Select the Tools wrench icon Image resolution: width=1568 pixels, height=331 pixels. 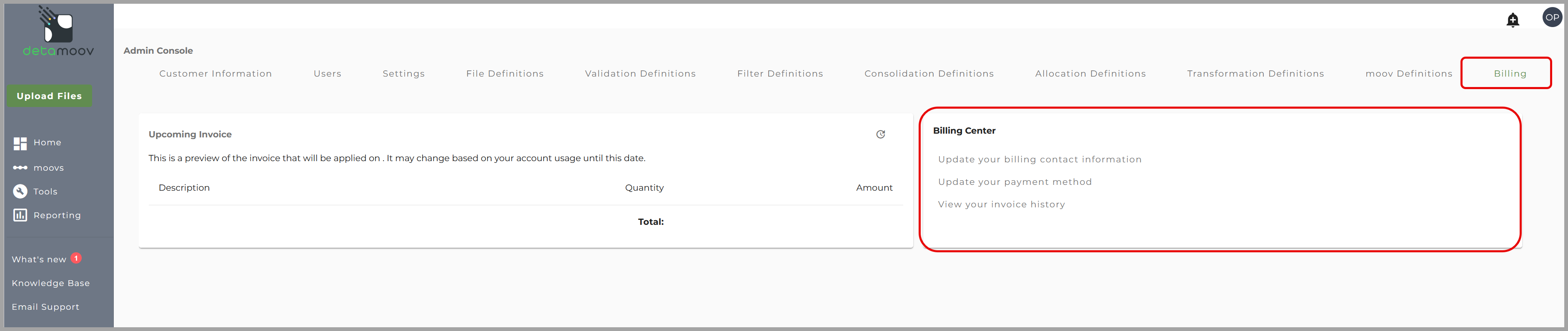click(x=20, y=192)
